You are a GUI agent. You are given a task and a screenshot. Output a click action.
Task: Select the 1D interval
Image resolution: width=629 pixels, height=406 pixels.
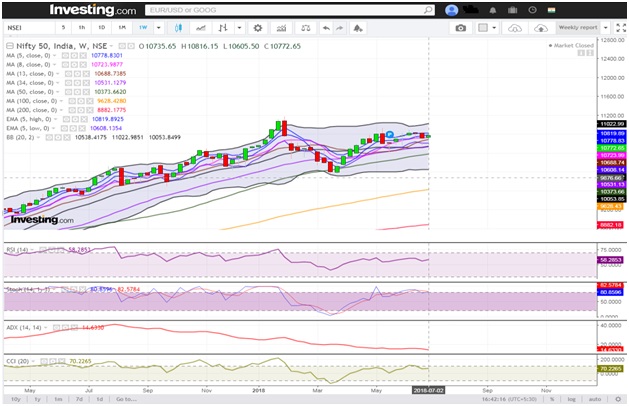tap(101, 27)
